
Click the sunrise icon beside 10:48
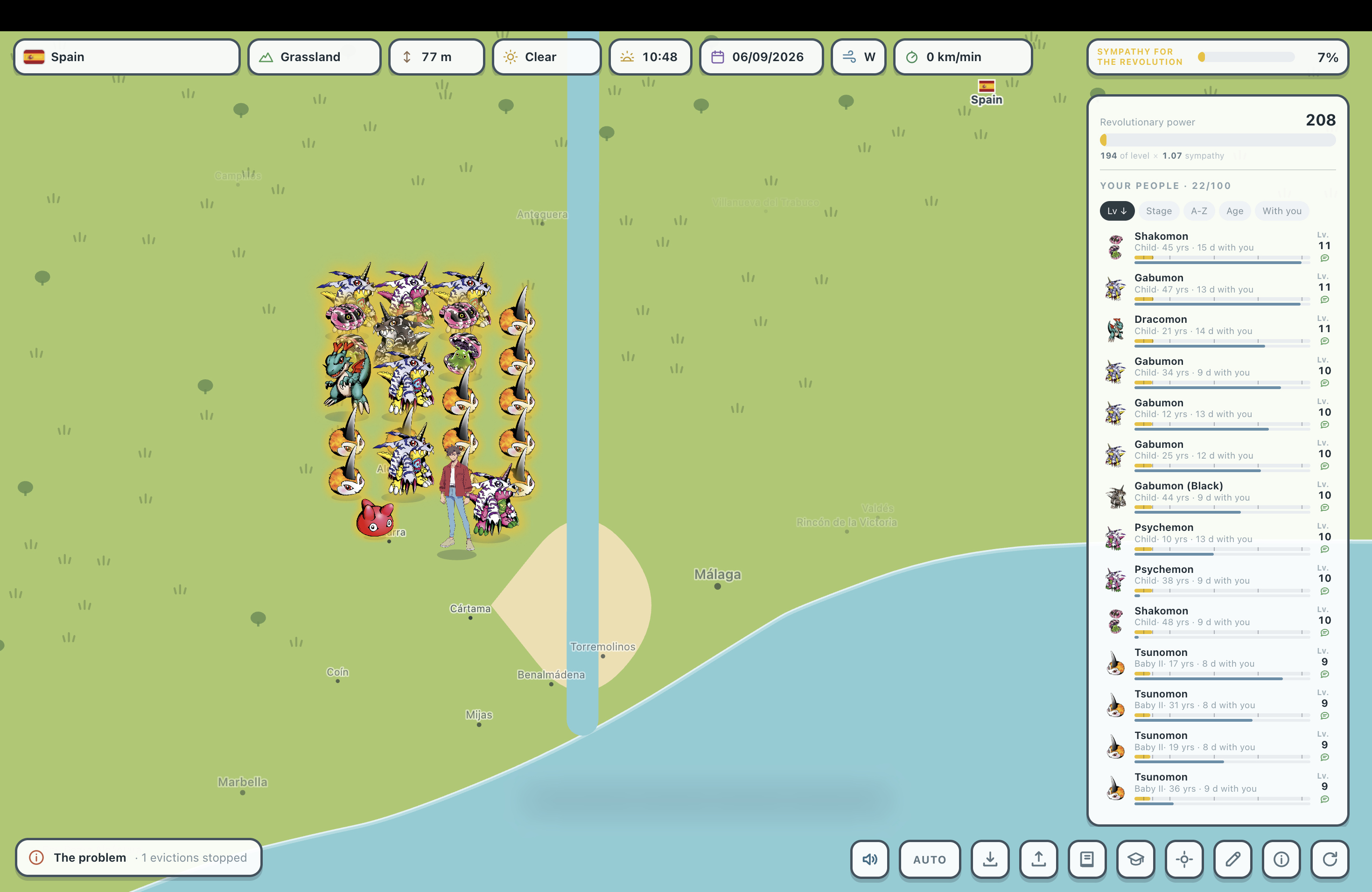click(x=627, y=57)
